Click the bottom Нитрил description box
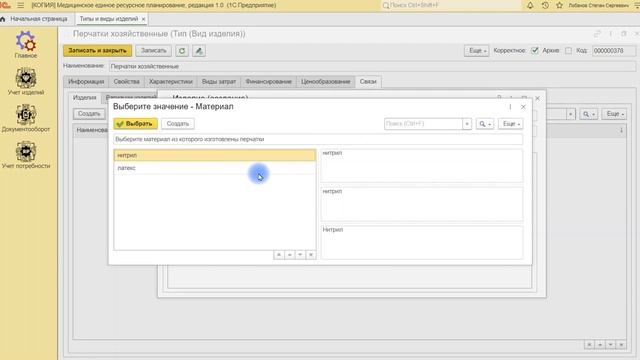This screenshot has height=360, width=640. pos(422,242)
